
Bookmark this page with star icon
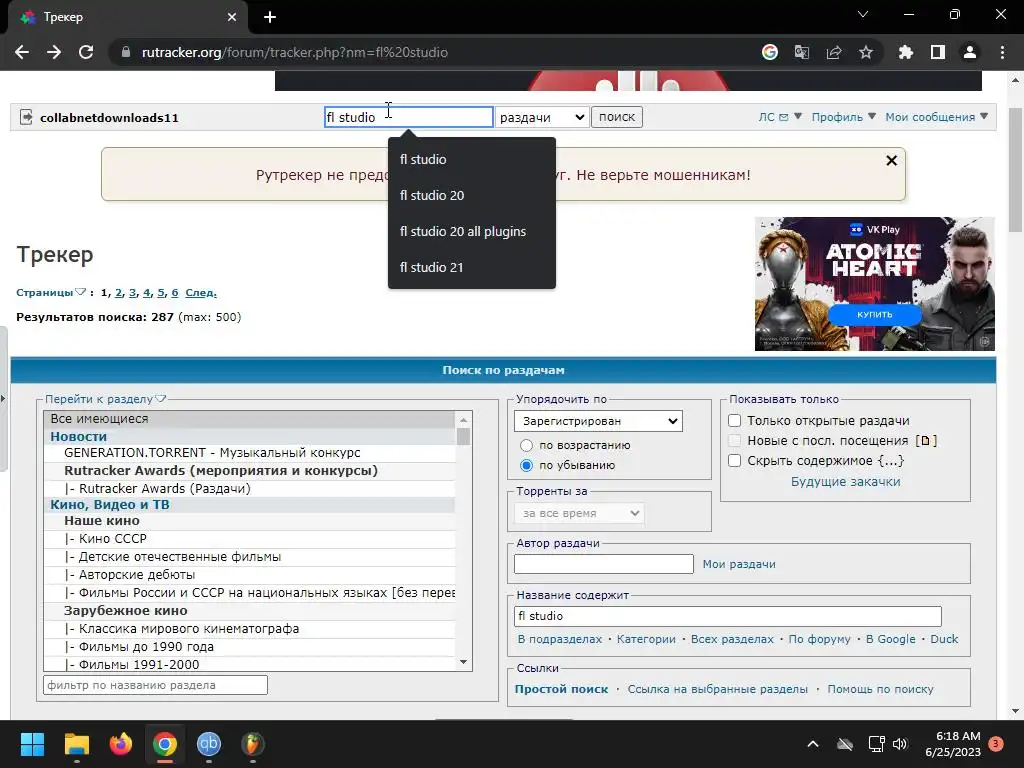tap(866, 52)
